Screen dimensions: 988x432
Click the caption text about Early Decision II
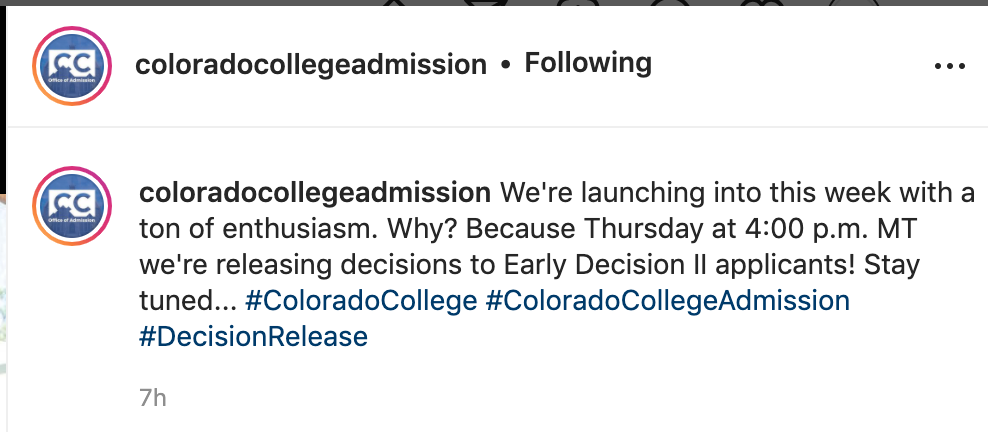(x=529, y=264)
